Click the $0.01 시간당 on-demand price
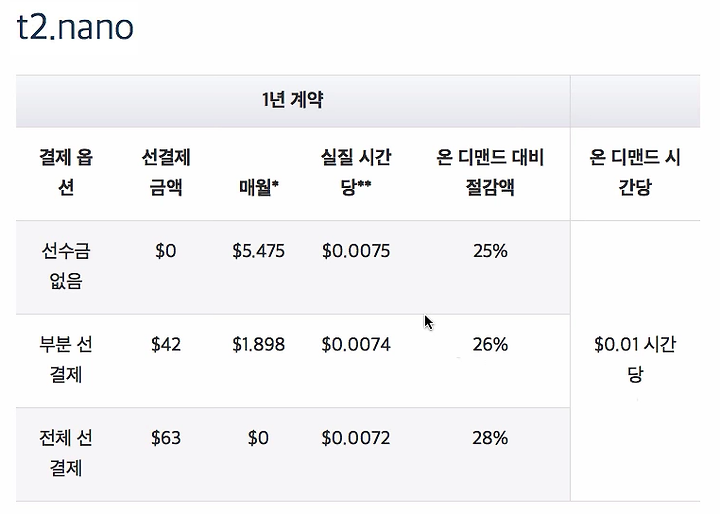The image size is (720, 514). (635, 359)
